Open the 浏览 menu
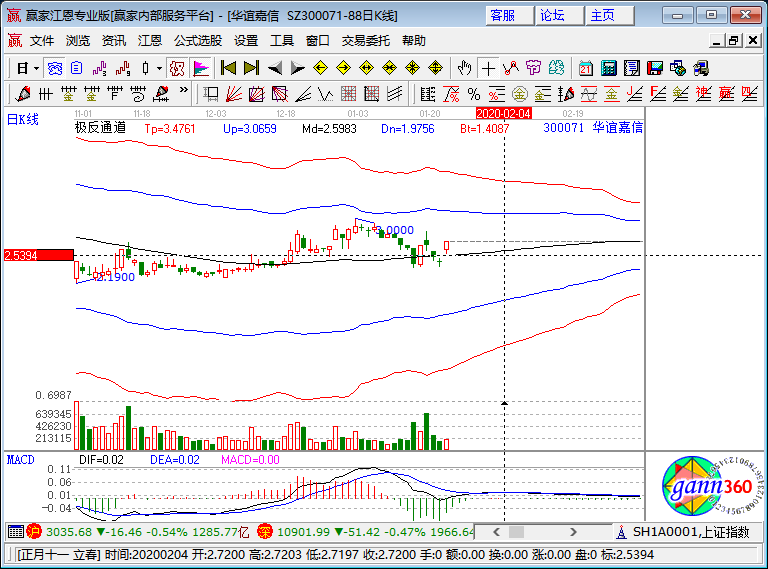768x569 pixels. point(78,41)
